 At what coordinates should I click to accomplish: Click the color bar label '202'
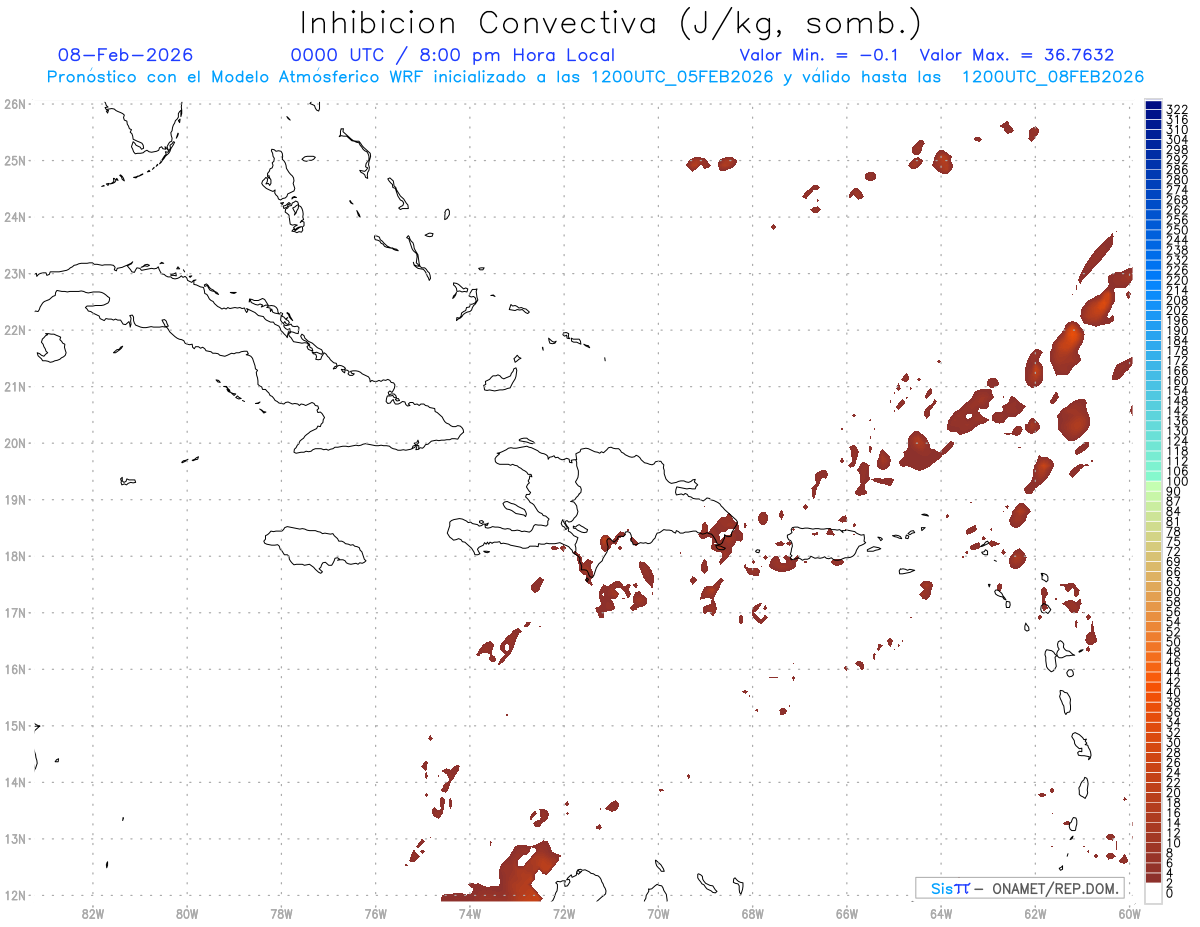pos(1177,310)
